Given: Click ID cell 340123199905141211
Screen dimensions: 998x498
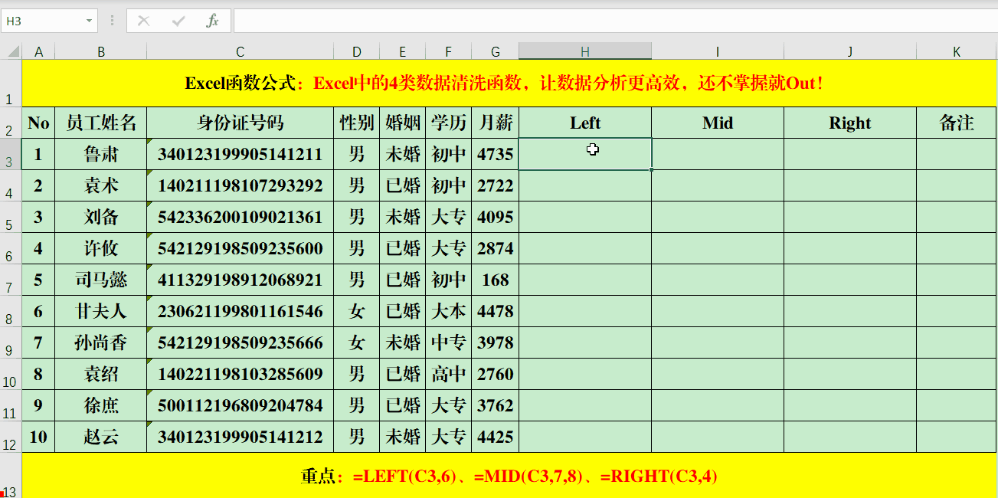Looking at the screenshot, I should (x=240, y=154).
